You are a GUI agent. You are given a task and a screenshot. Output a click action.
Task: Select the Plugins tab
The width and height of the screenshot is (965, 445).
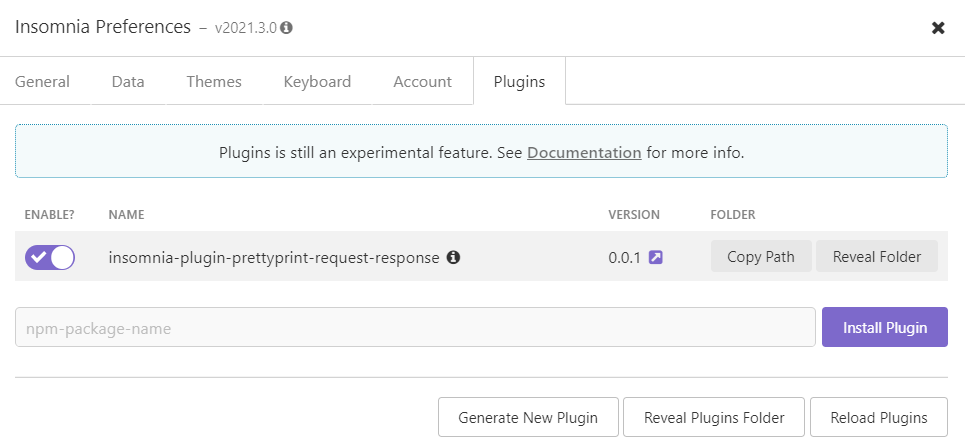(x=519, y=82)
